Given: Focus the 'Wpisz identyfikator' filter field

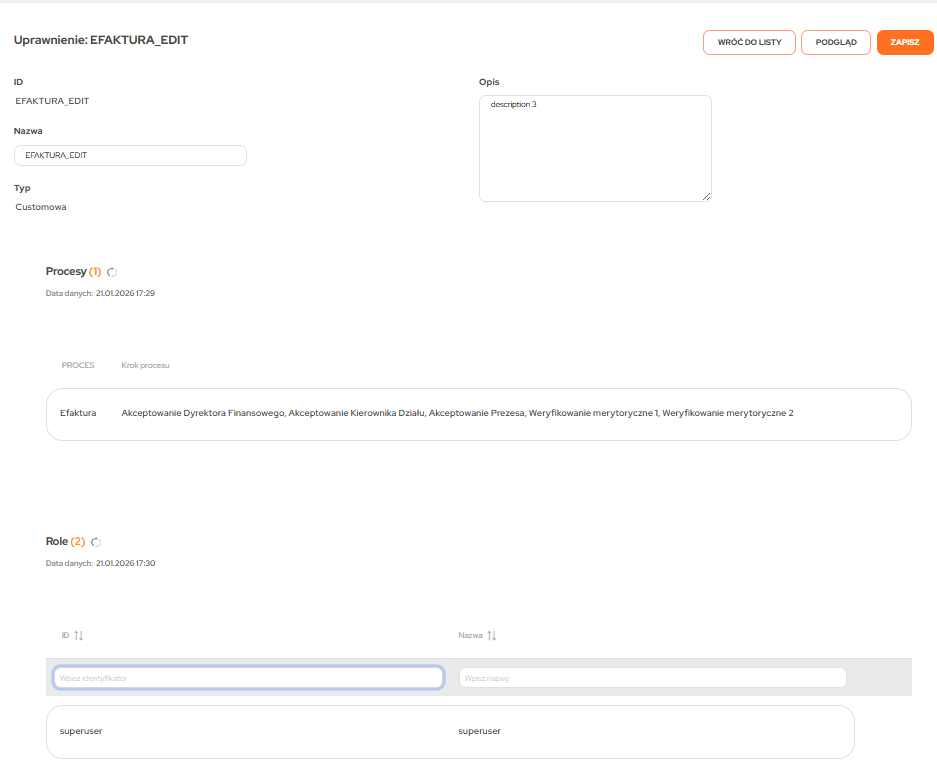Looking at the screenshot, I should click(248, 678).
